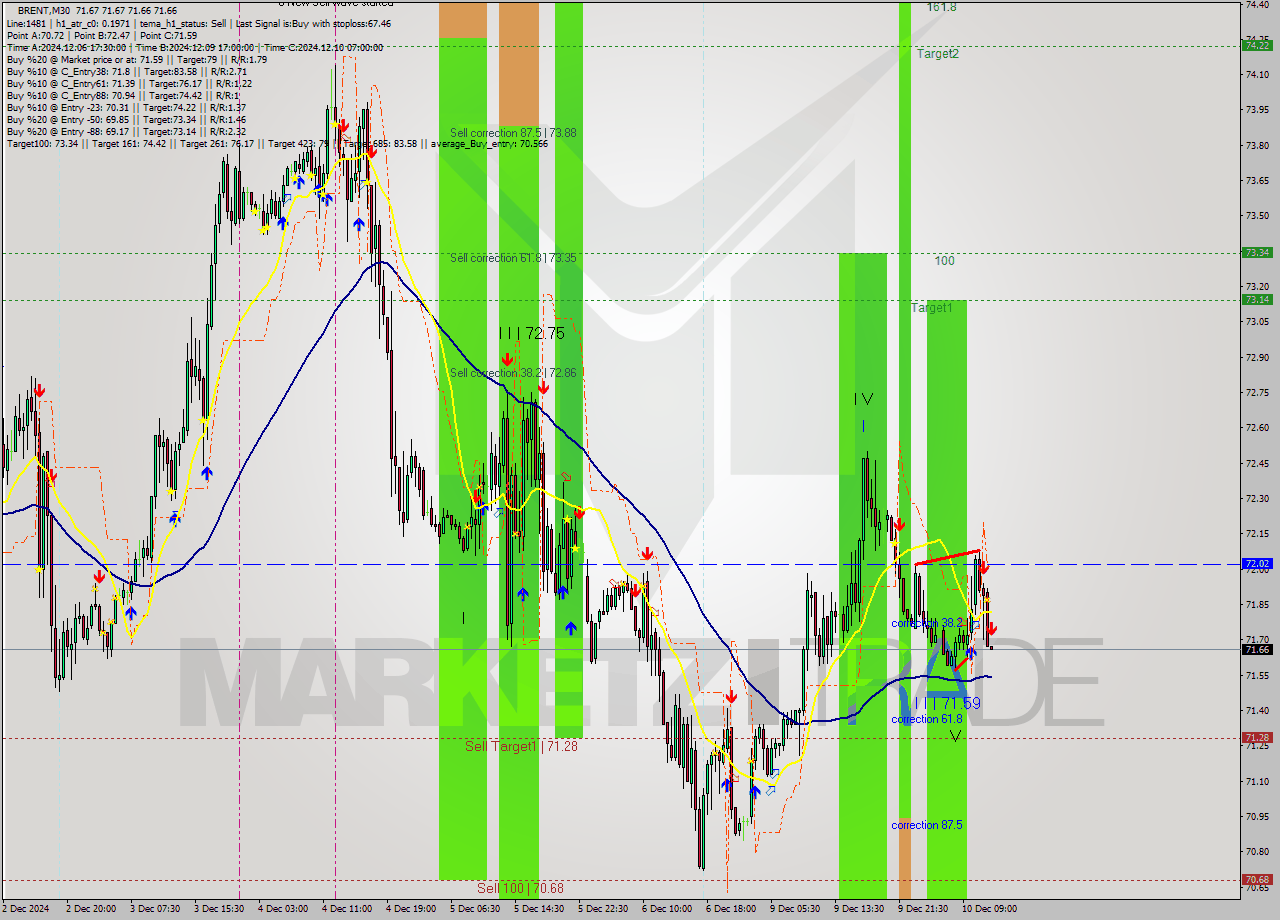Select the 'Target2' label on chart
Viewport: 1280px width, 920px height.
pyautogui.click(x=938, y=54)
